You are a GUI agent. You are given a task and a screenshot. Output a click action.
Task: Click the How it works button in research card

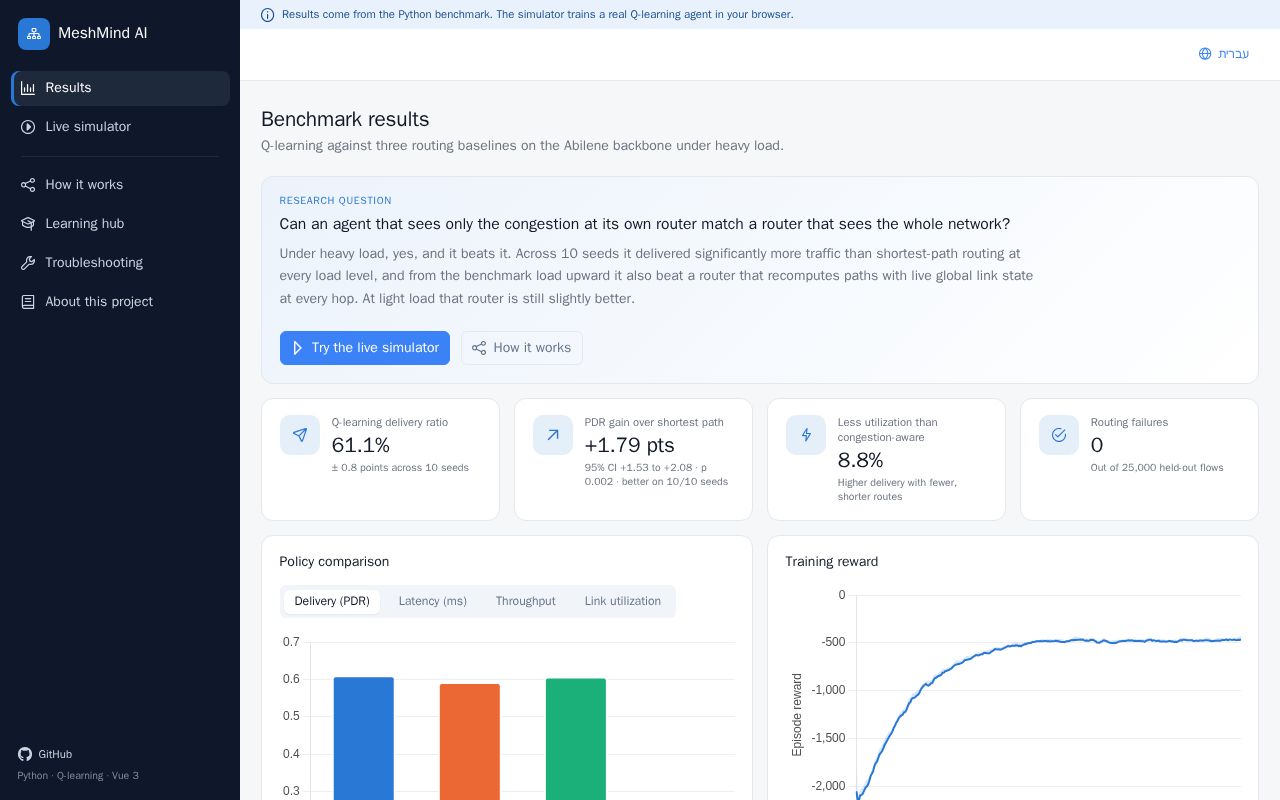coord(522,348)
